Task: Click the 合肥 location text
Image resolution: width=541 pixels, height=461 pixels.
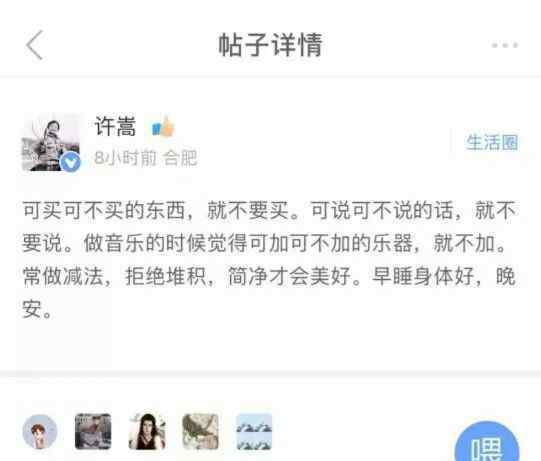Action: coord(180,158)
